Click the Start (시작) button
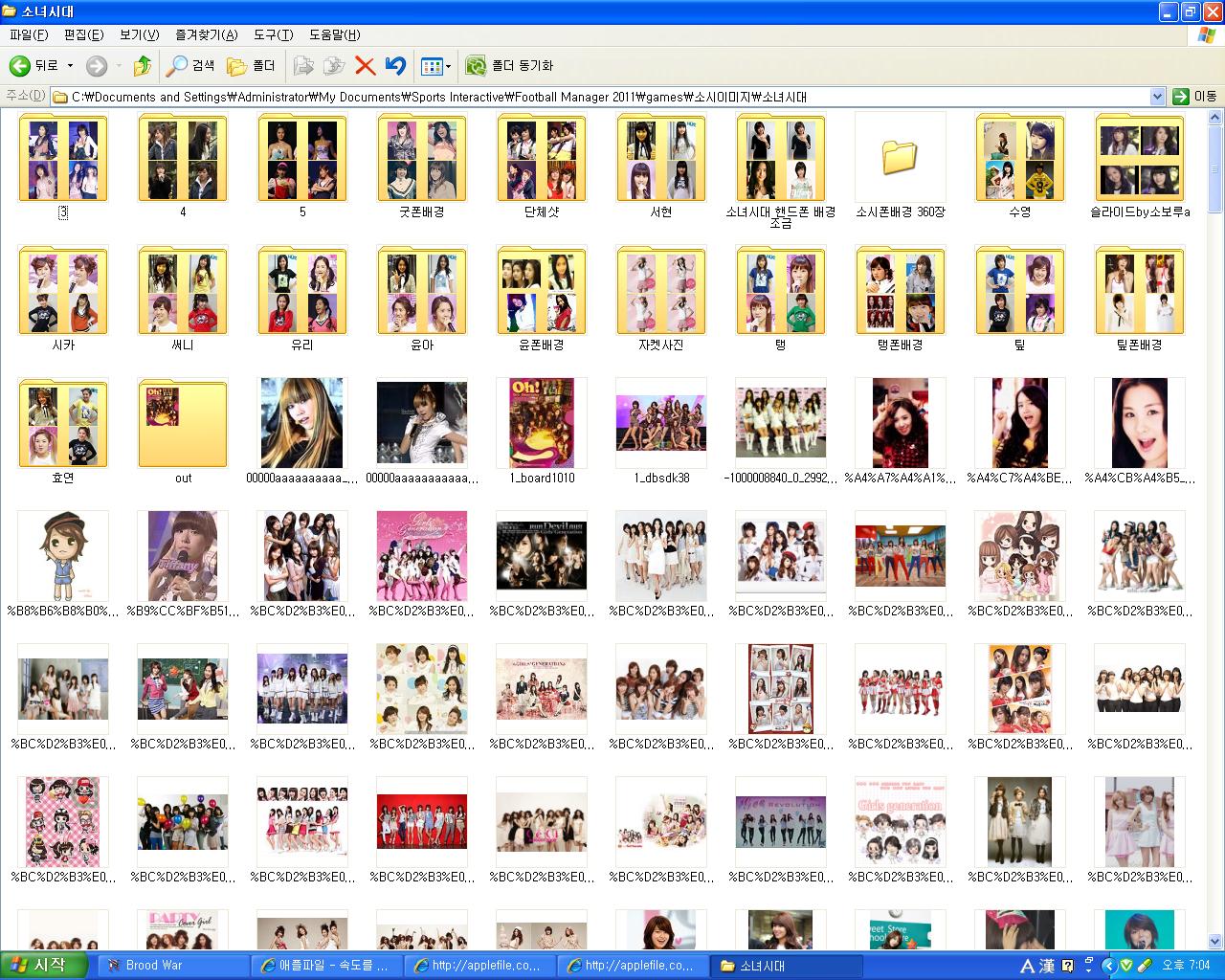The image size is (1225, 980). [x=44, y=965]
